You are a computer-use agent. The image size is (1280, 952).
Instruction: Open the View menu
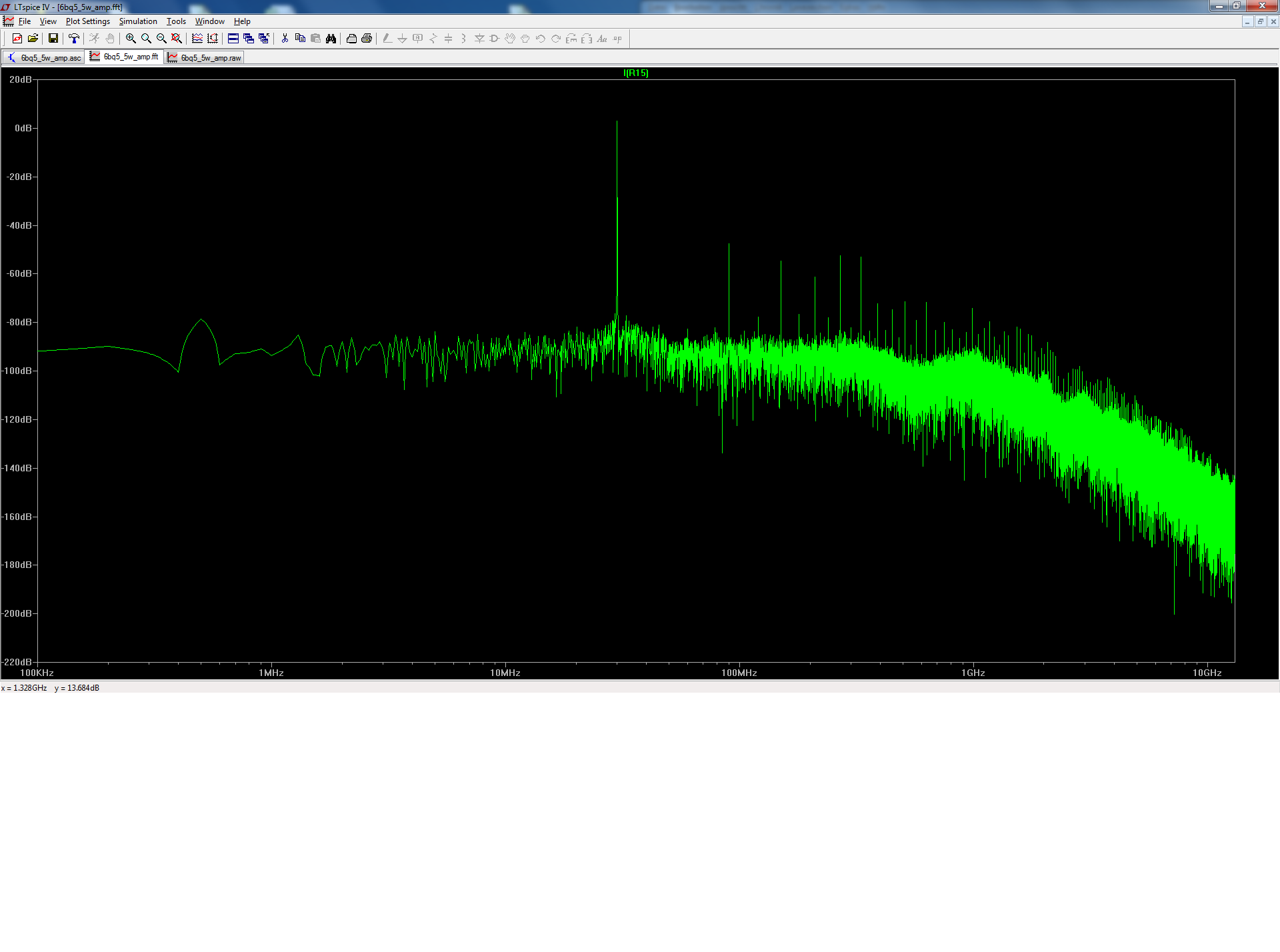(x=48, y=21)
